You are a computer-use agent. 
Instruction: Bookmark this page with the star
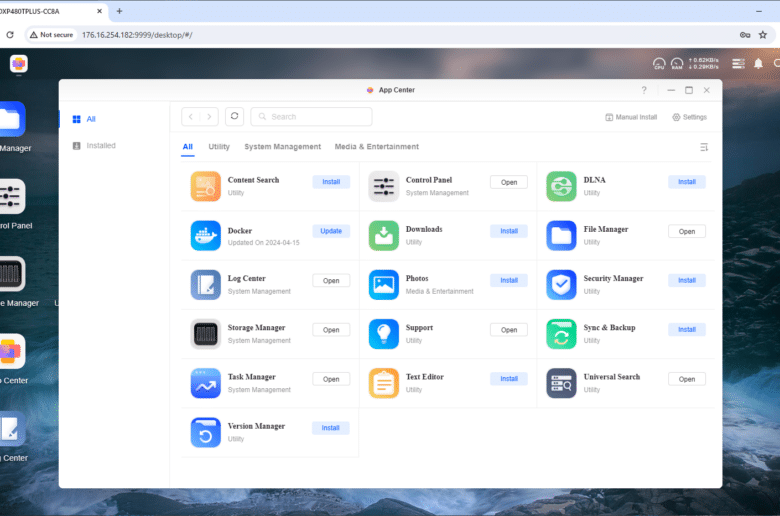(763, 35)
